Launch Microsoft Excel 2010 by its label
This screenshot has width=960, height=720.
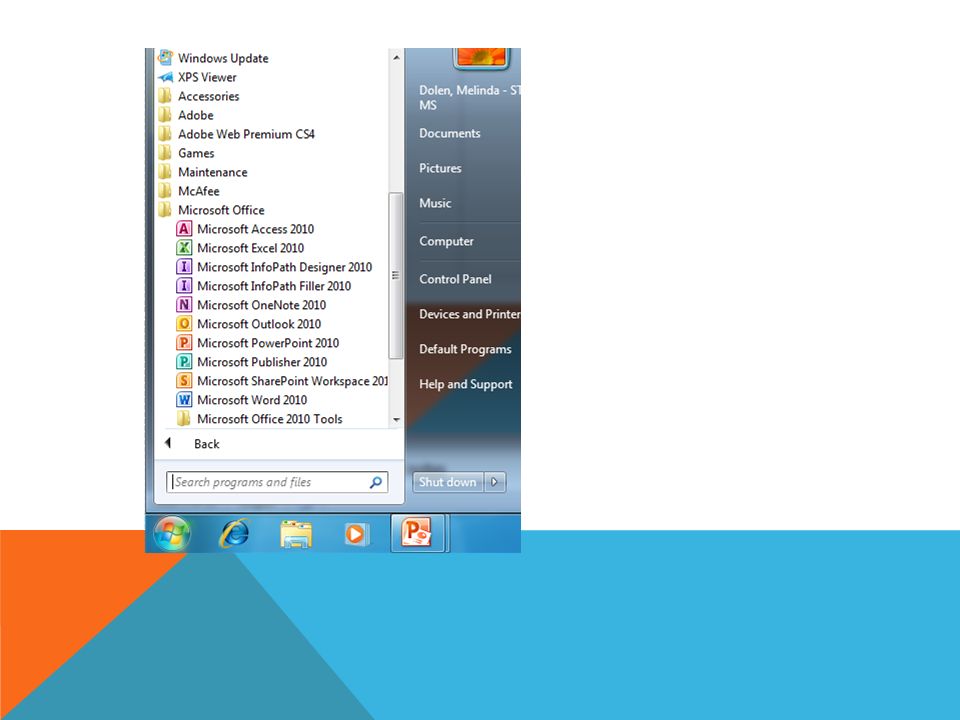tap(250, 248)
